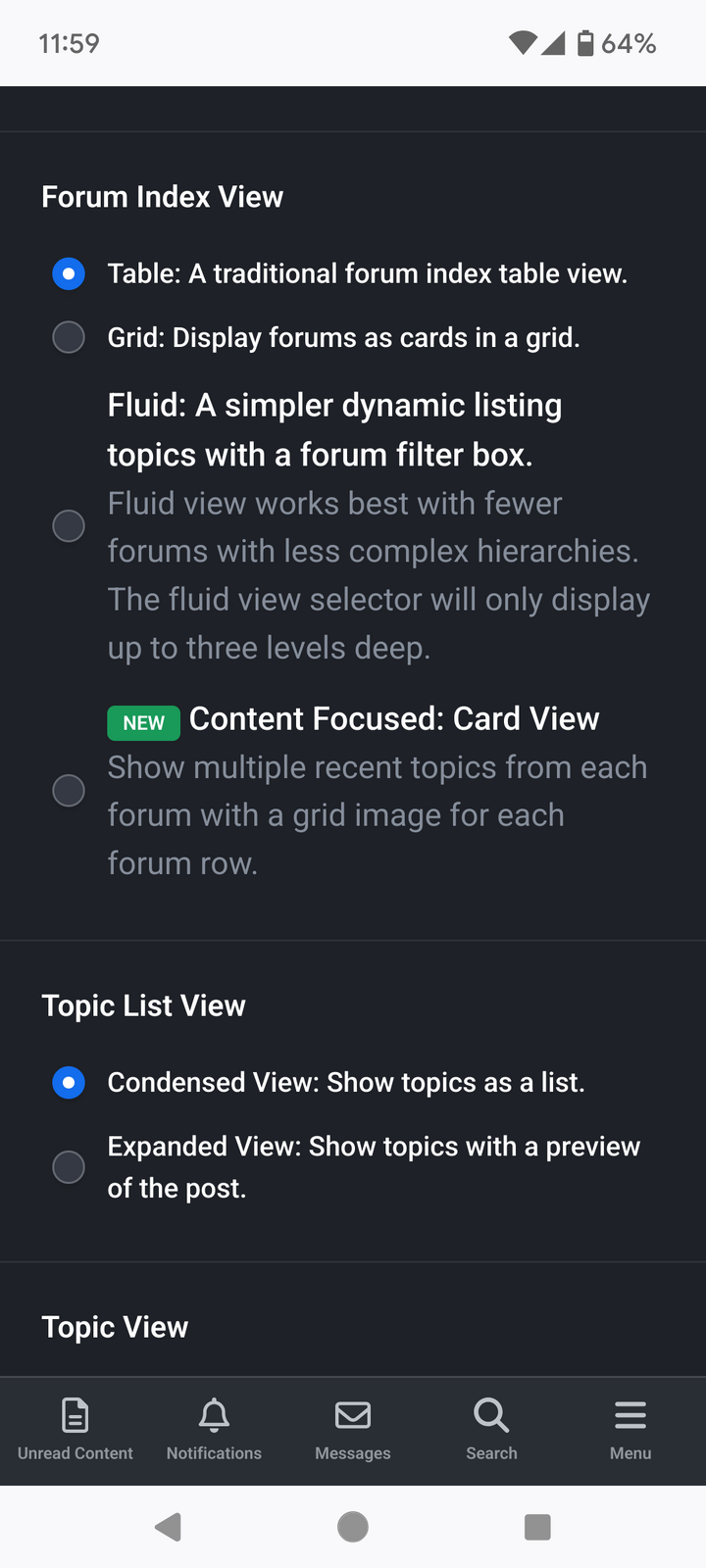The image size is (706, 1568).
Task: Tap the Android home circle button
Action: 353,1527
